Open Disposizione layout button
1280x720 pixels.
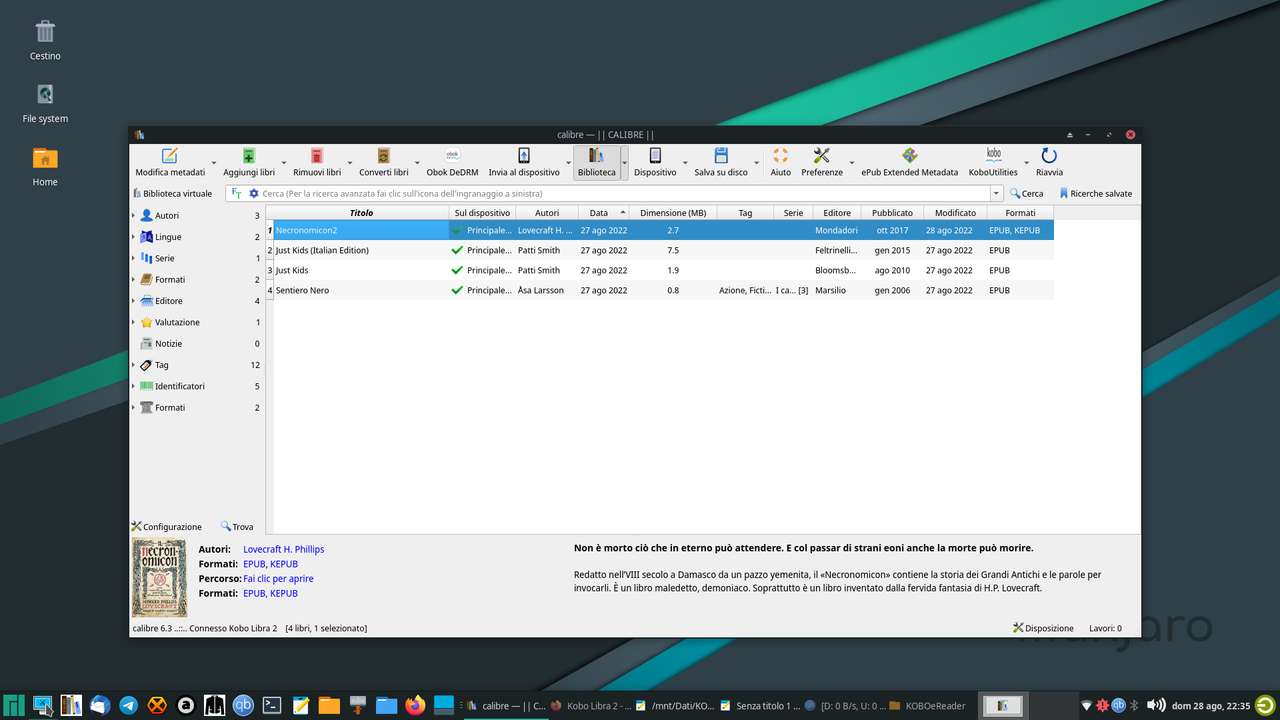pyautogui.click(x=1043, y=628)
